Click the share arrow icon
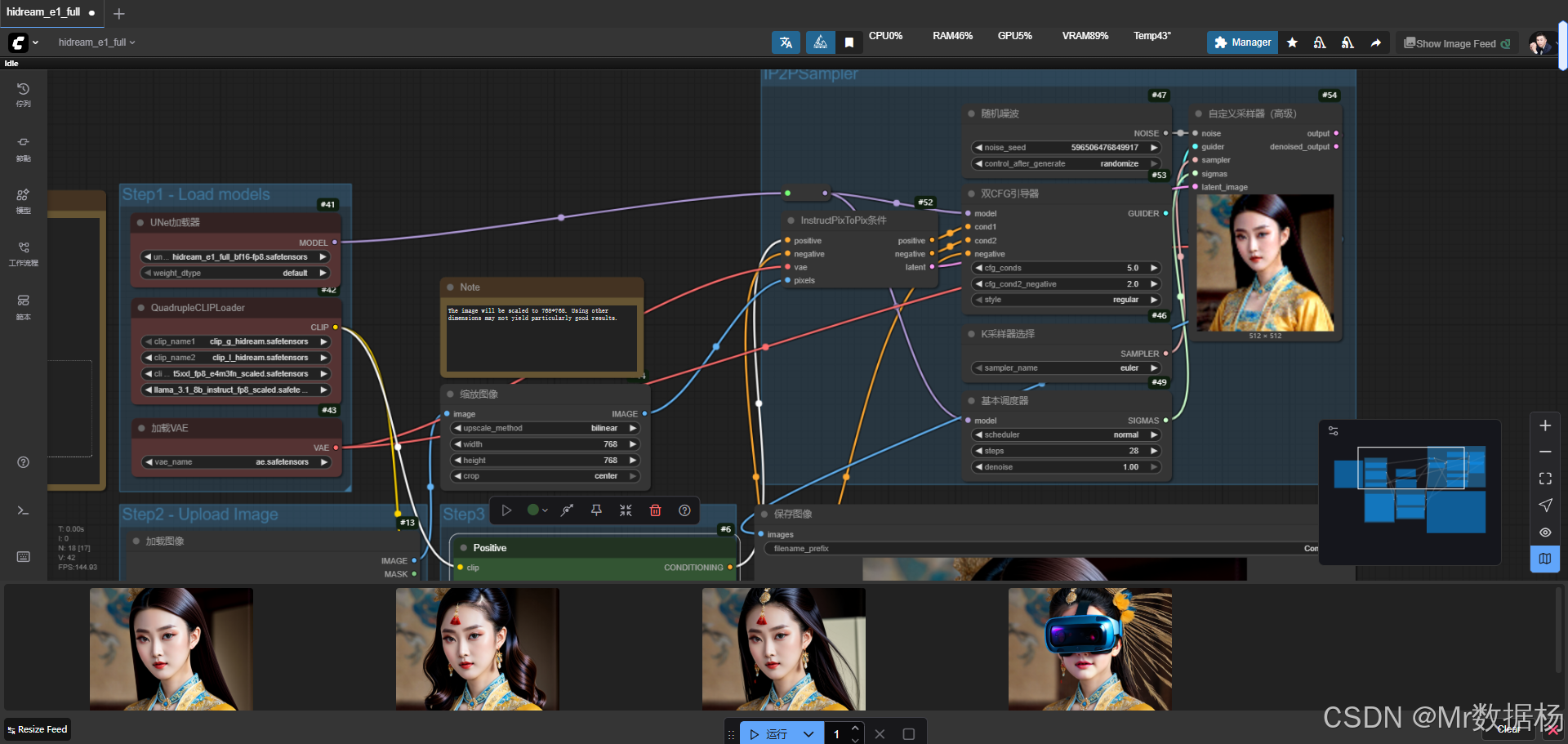Image resolution: width=1568 pixels, height=744 pixels. (1375, 42)
